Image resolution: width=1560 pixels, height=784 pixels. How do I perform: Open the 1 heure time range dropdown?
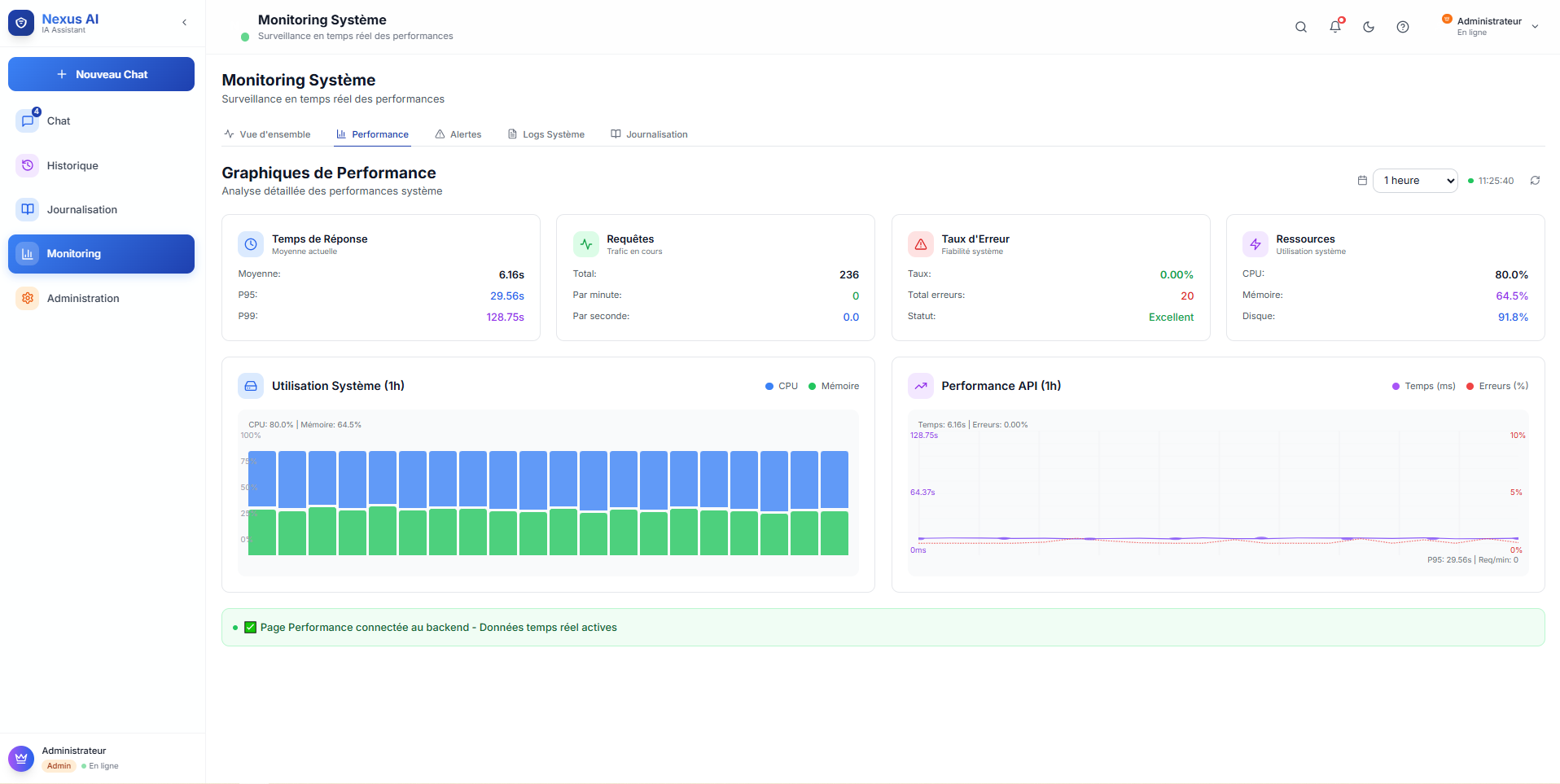coord(1415,181)
